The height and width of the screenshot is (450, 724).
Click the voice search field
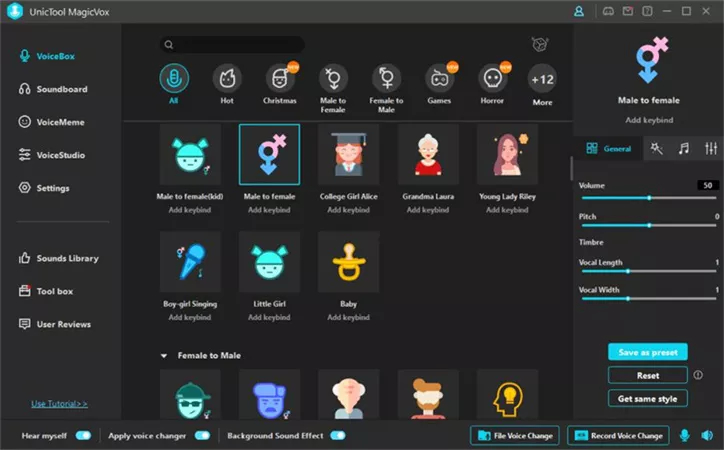pyautogui.click(x=232, y=44)
